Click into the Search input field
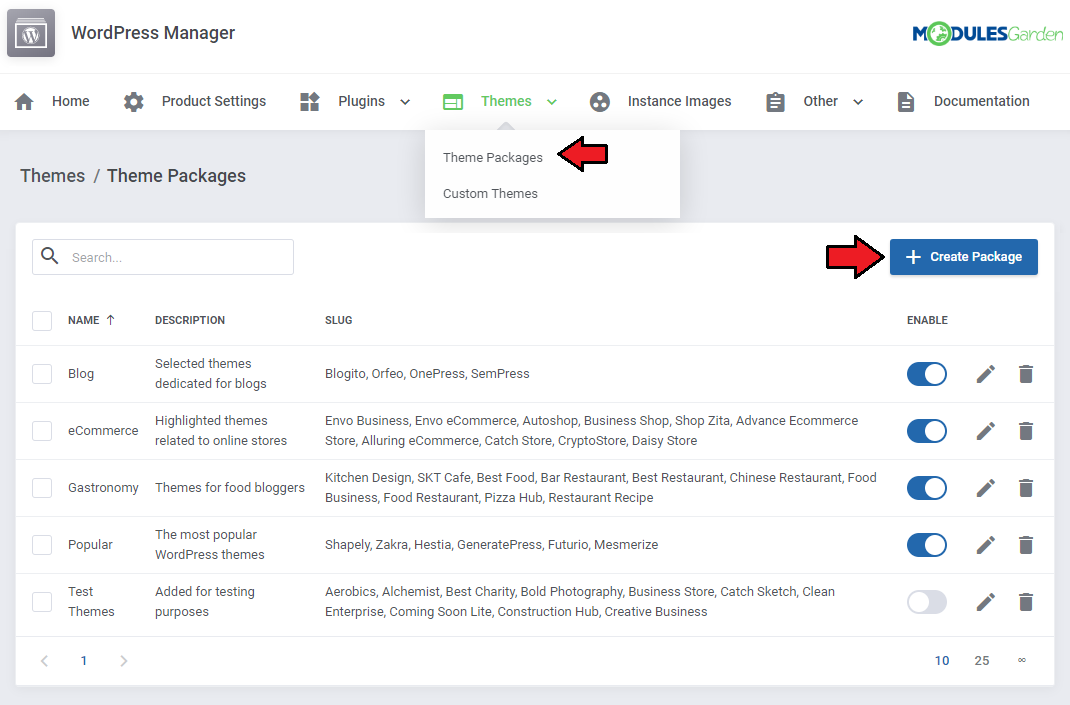Viewport: 1070px width, 705px height. (163, 257)
